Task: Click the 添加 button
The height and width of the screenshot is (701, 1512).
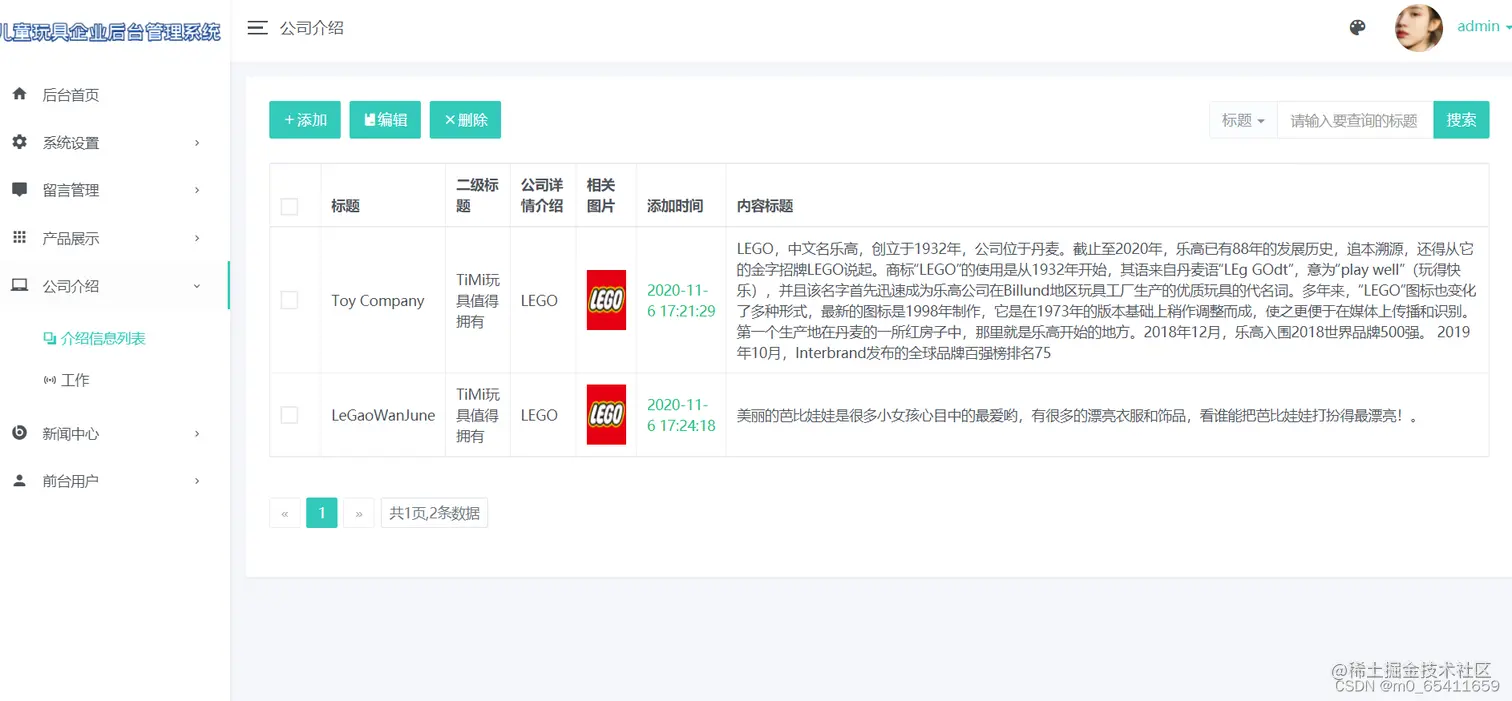Action: tap(305, 120)
